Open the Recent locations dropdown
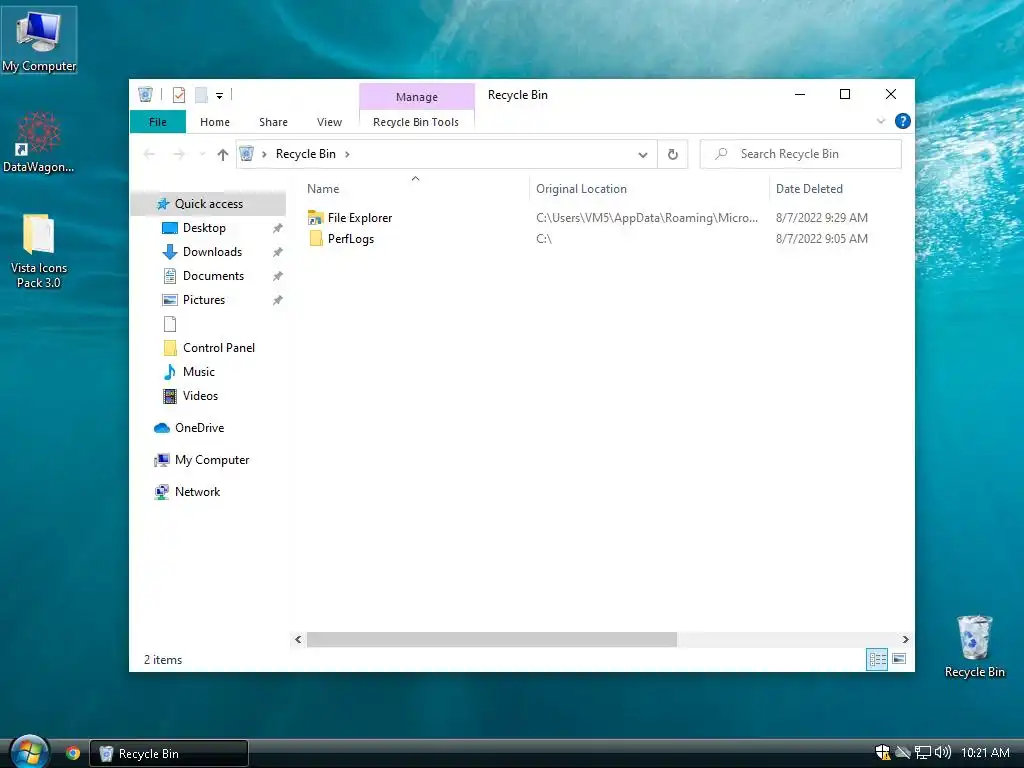 [x=202, y=154]
